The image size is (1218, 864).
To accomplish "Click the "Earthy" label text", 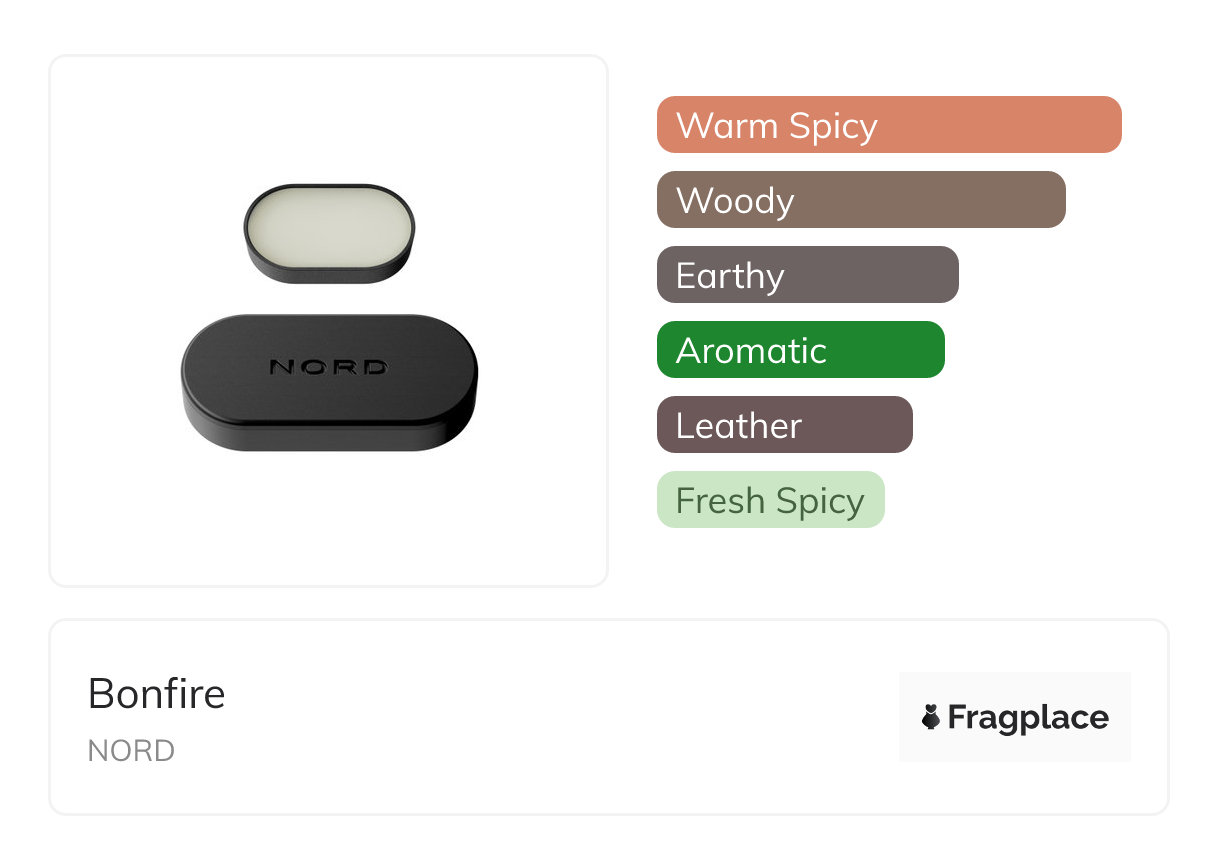I will [730, 275].
